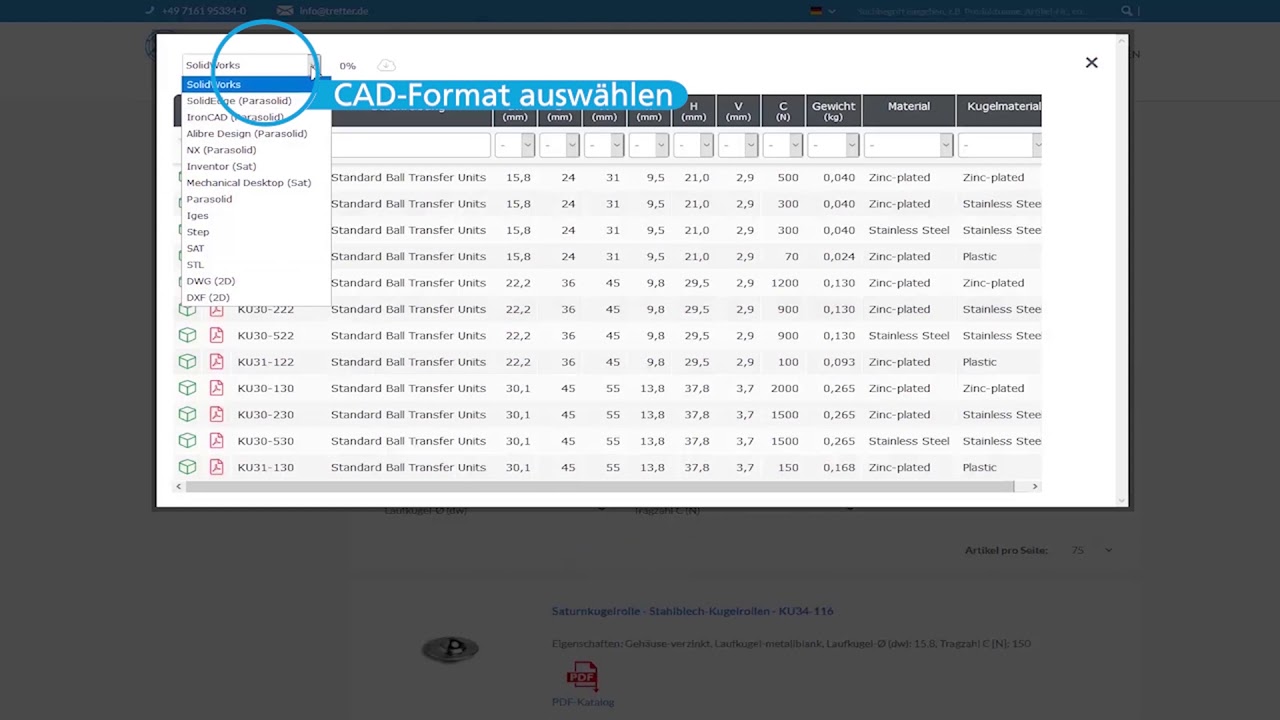Open 3D CAD model for KU31-122
The width and height of the screenshot is (1280, 720).
coord(187,362)
